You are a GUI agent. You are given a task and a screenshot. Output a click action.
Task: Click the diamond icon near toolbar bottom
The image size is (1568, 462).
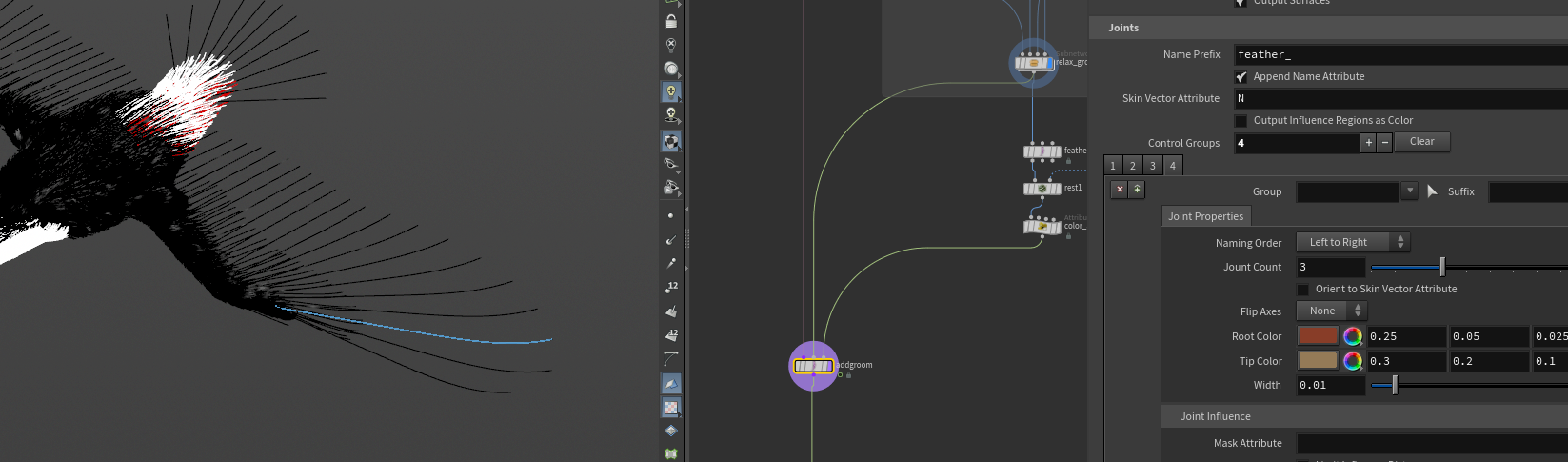[671, 431]
